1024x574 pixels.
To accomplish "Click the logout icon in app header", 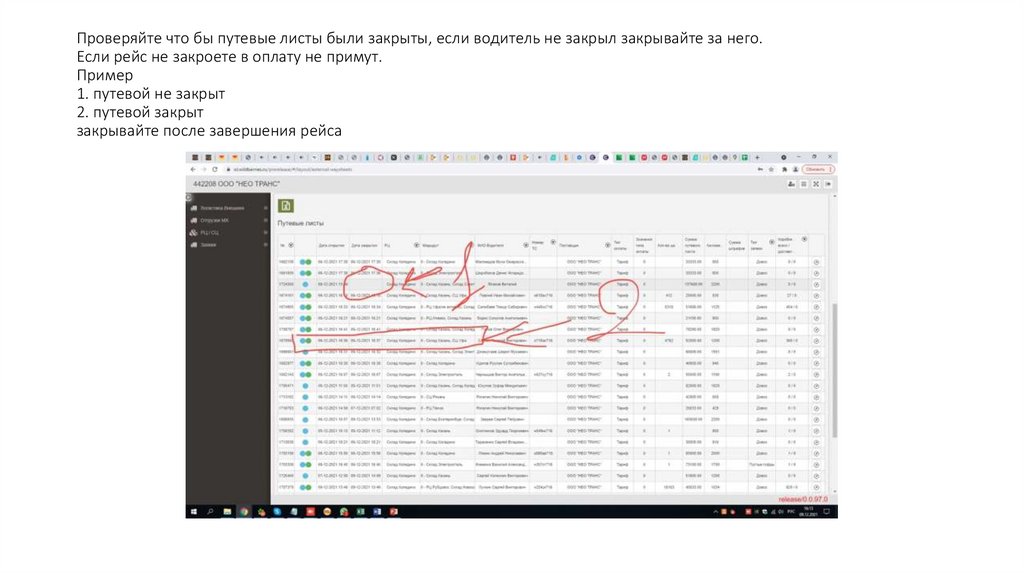I will click(x=828, y=184).
